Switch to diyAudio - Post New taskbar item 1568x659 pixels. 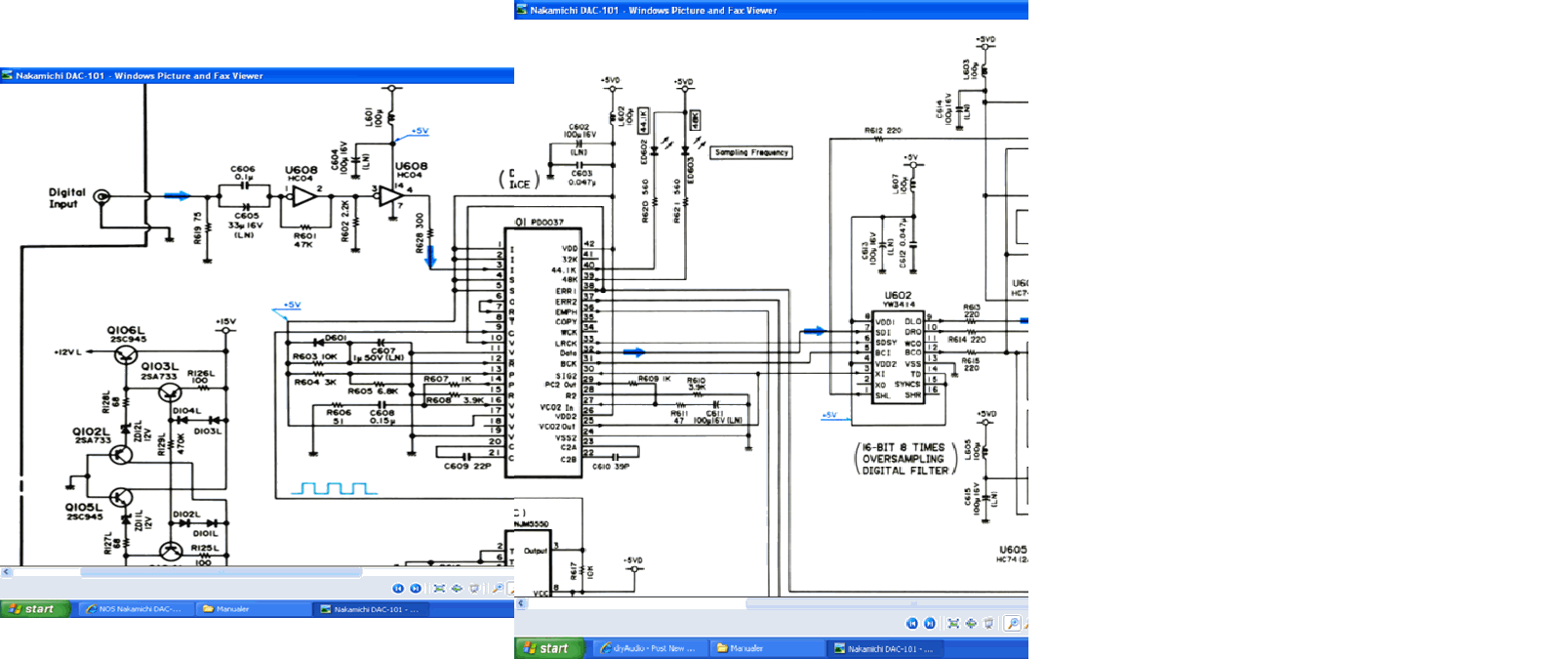(x=649, y=648)
